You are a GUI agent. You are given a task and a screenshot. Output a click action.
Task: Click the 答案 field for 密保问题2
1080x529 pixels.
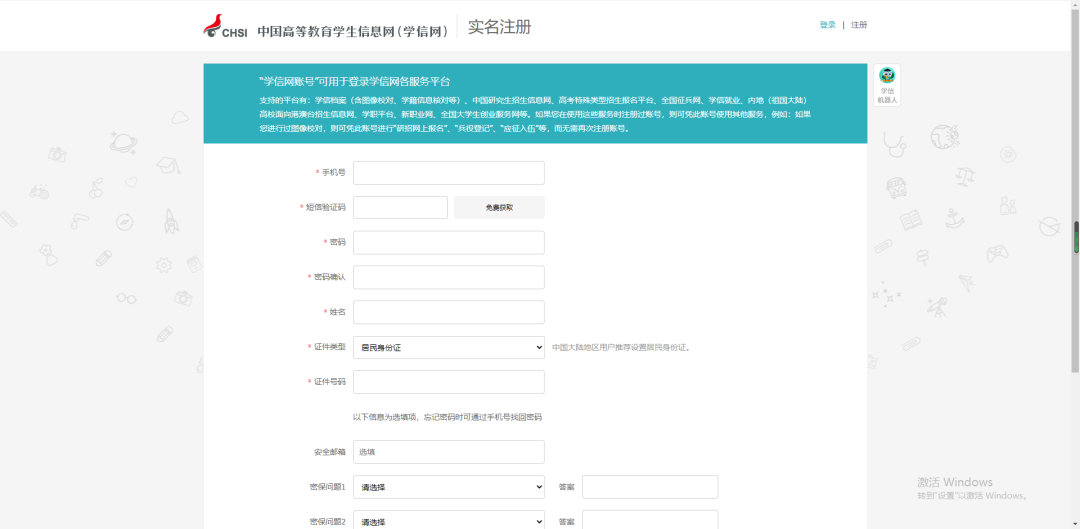pos(650,520)
